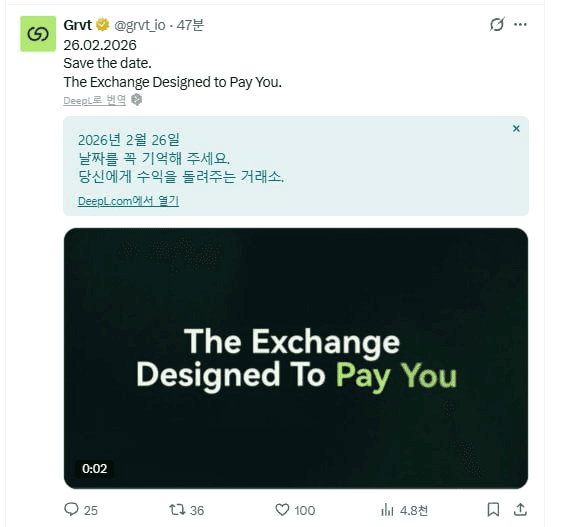
Task: Click the 'DeepL로 번역' translate link
Action: tap(94, 100)
